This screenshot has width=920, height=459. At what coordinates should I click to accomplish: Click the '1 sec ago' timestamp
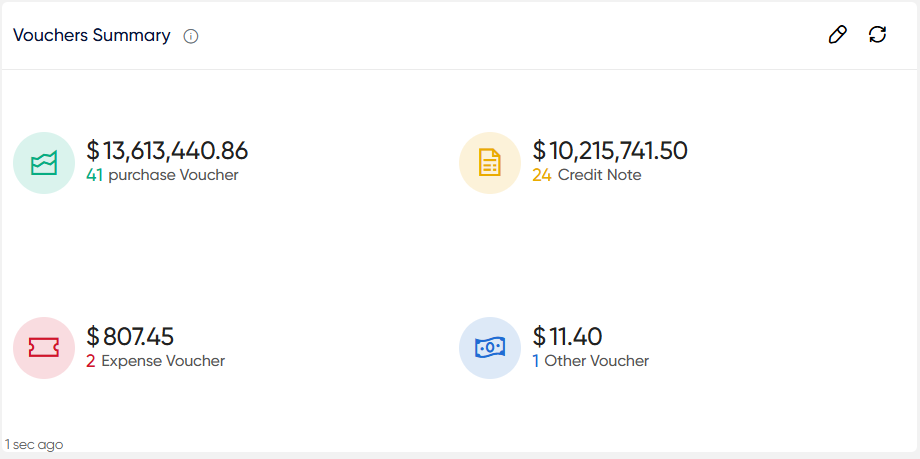coord(34,445)
